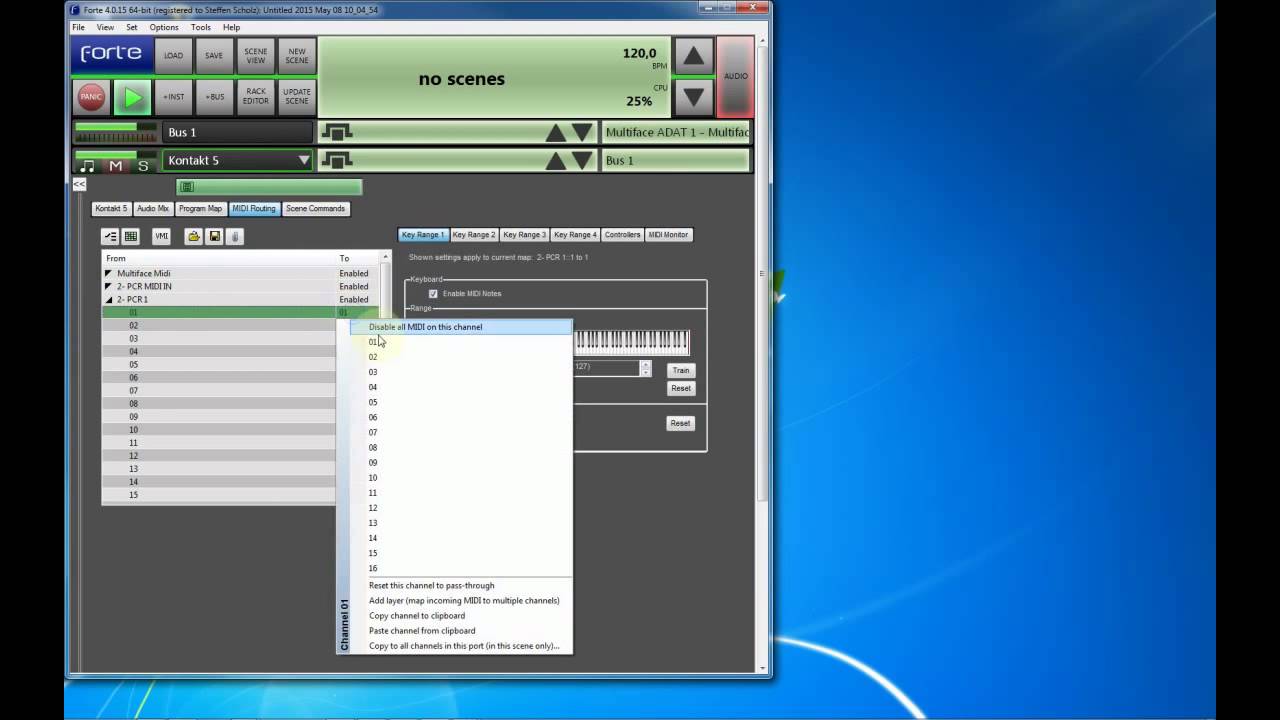The height and width of the screenshot is (720, 1280).
Task: Toggle Enable MIDI Notes checkbox
Action: click(x=433, y=293)
